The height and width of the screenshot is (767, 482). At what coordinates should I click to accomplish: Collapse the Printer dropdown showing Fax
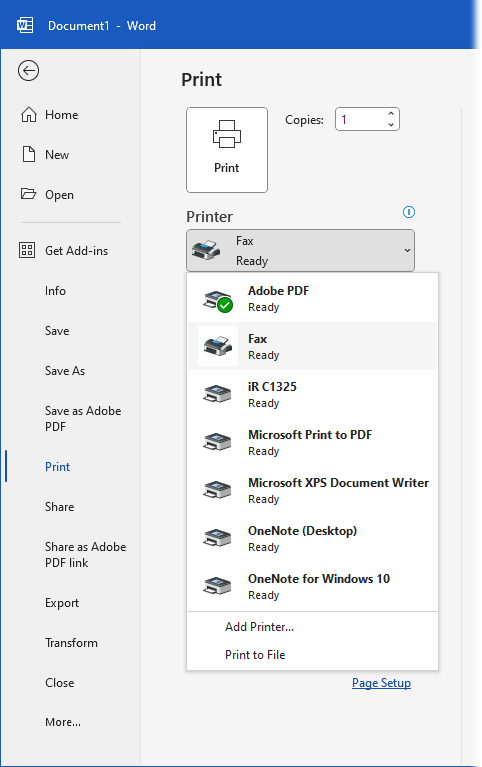pyautogui.click(x=300, y=250)
